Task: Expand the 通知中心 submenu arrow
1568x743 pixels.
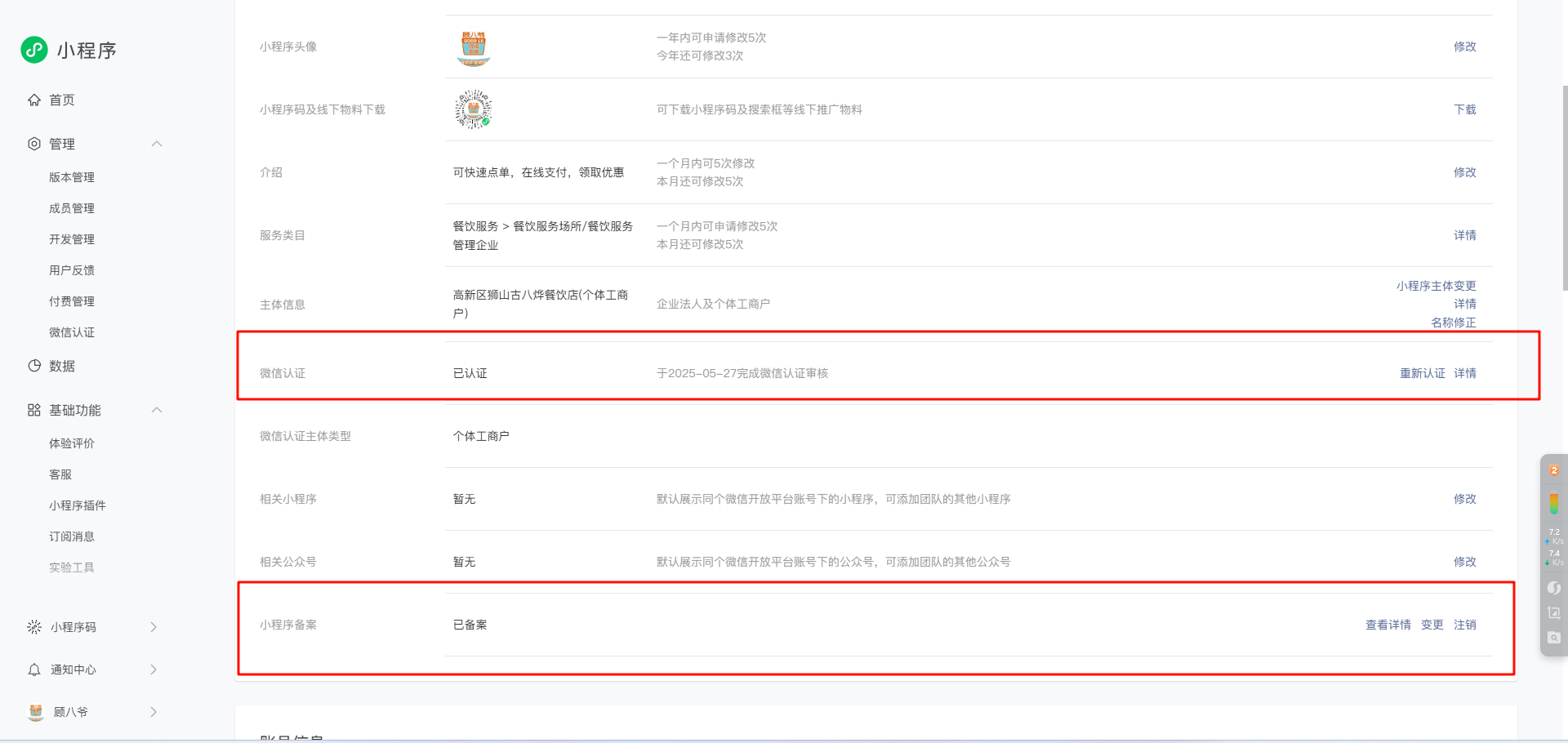Action: (154, 670)
